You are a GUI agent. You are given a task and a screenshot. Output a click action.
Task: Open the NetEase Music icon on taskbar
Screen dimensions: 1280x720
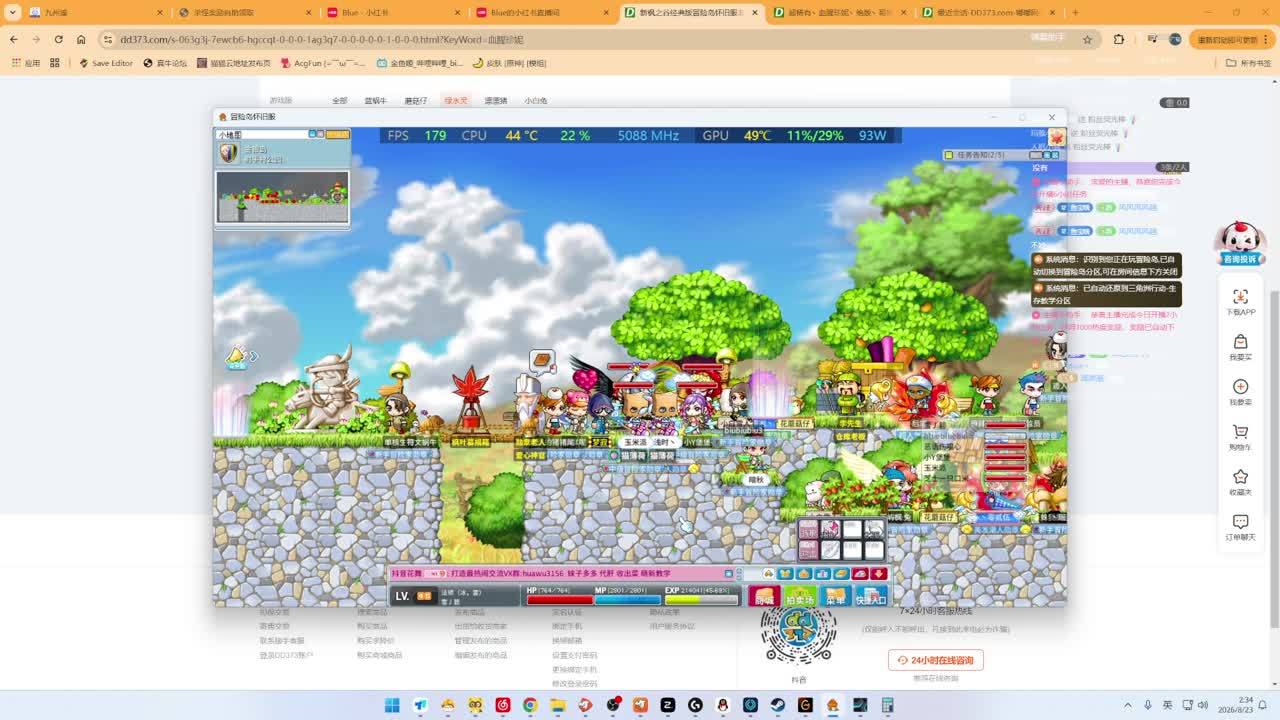[502, 705]
